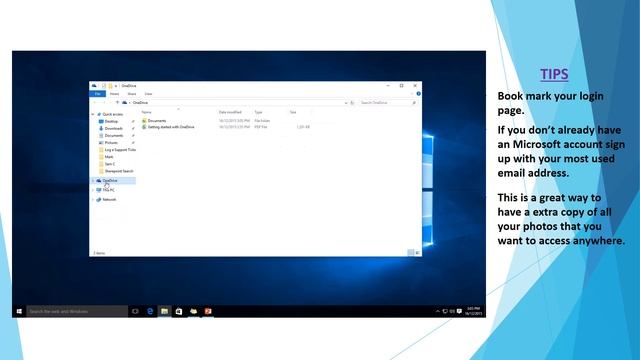Screen dimensions: 640x360
Task: Click the TIPS heading link
Action: click(x=554, y=74)
